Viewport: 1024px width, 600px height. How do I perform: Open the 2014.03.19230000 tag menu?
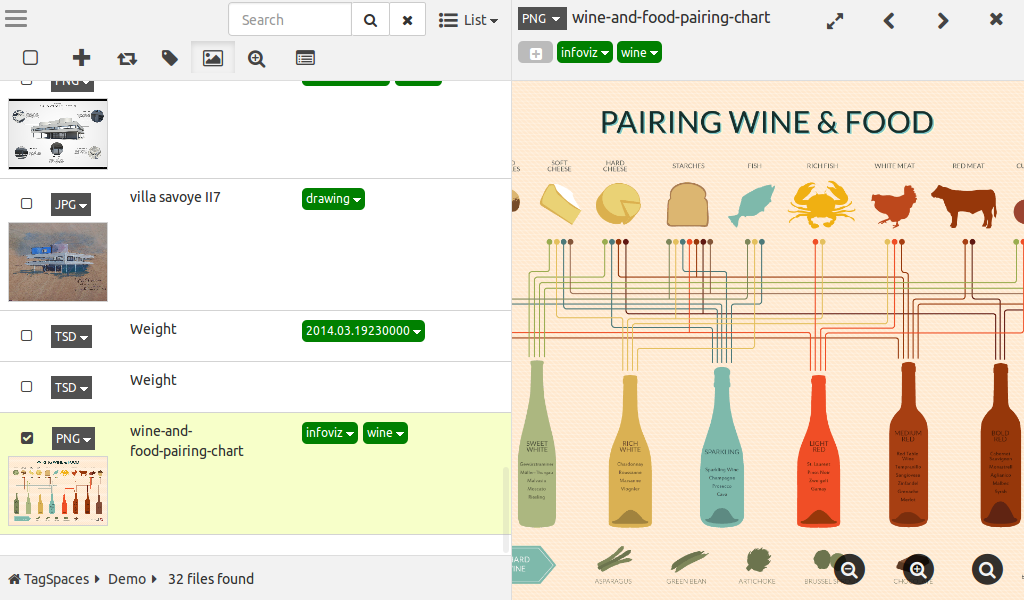tap(363, 331)
